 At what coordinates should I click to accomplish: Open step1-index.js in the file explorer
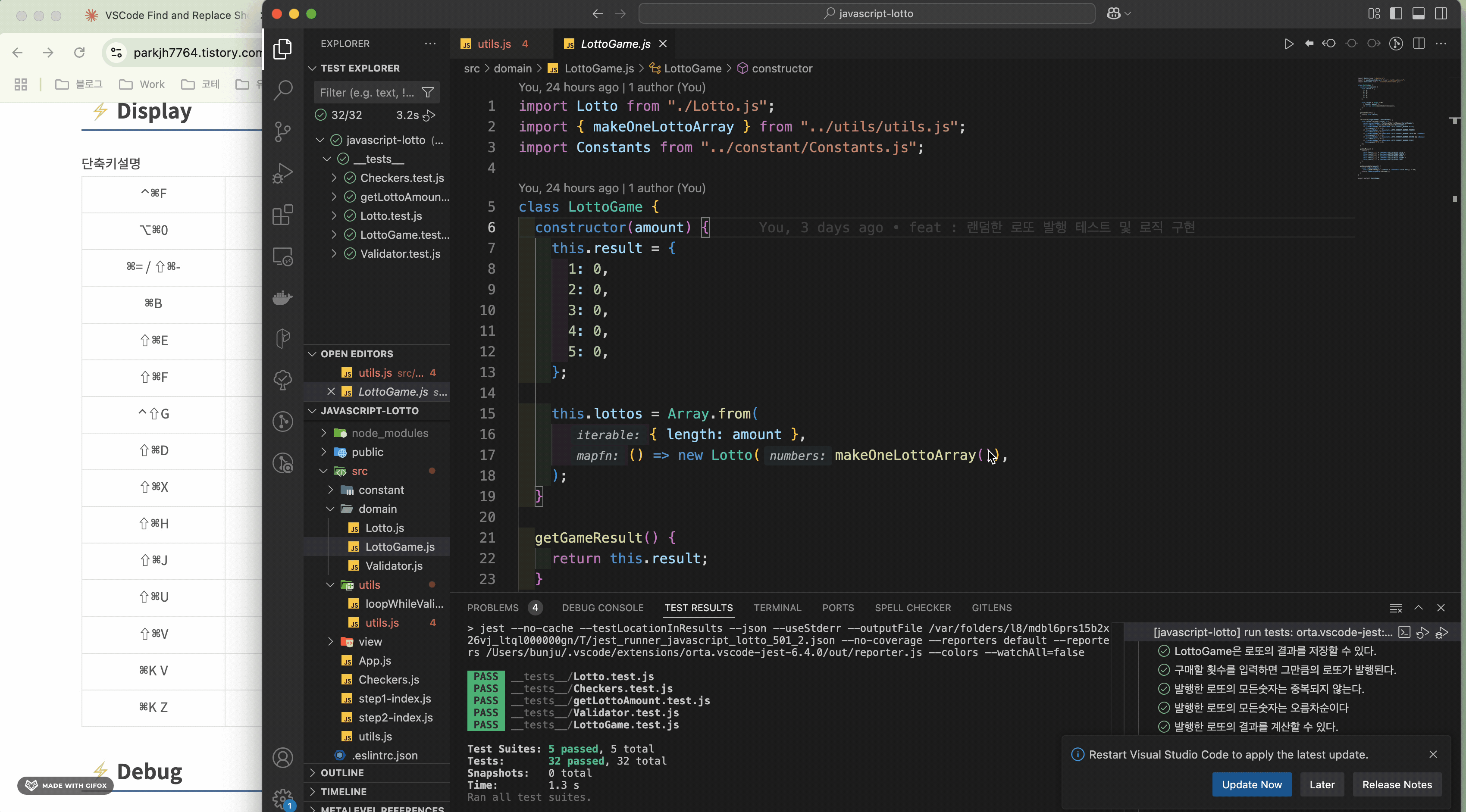tap(395, 698)
